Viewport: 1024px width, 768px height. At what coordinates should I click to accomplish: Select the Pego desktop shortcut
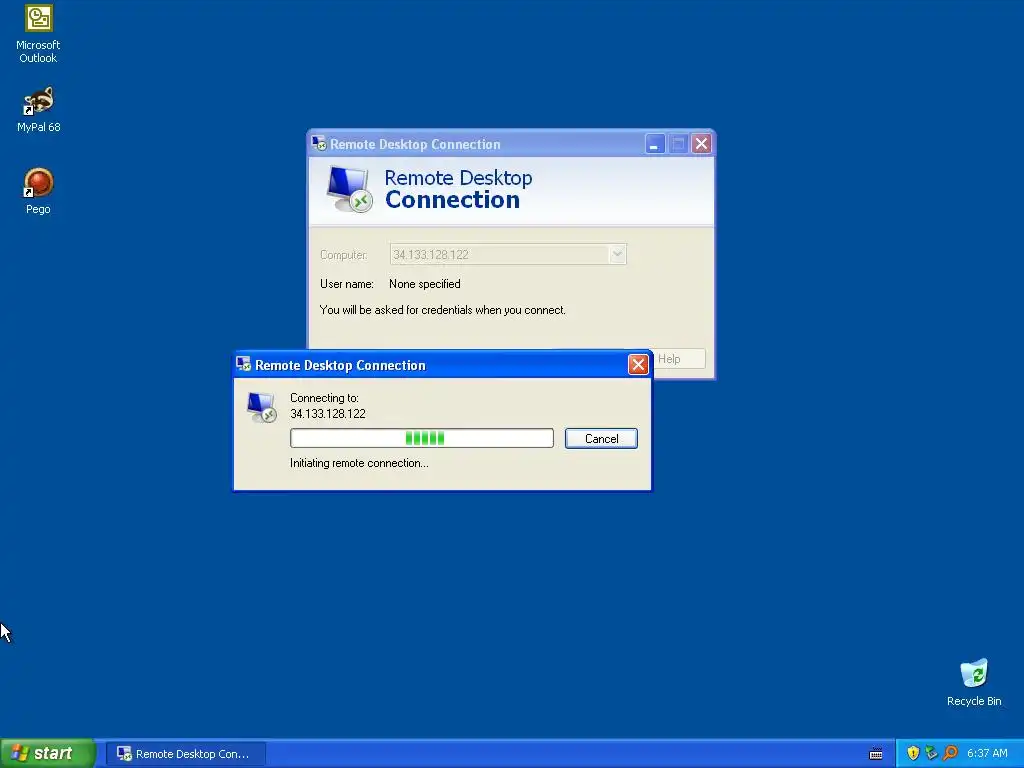coord(38,191)
